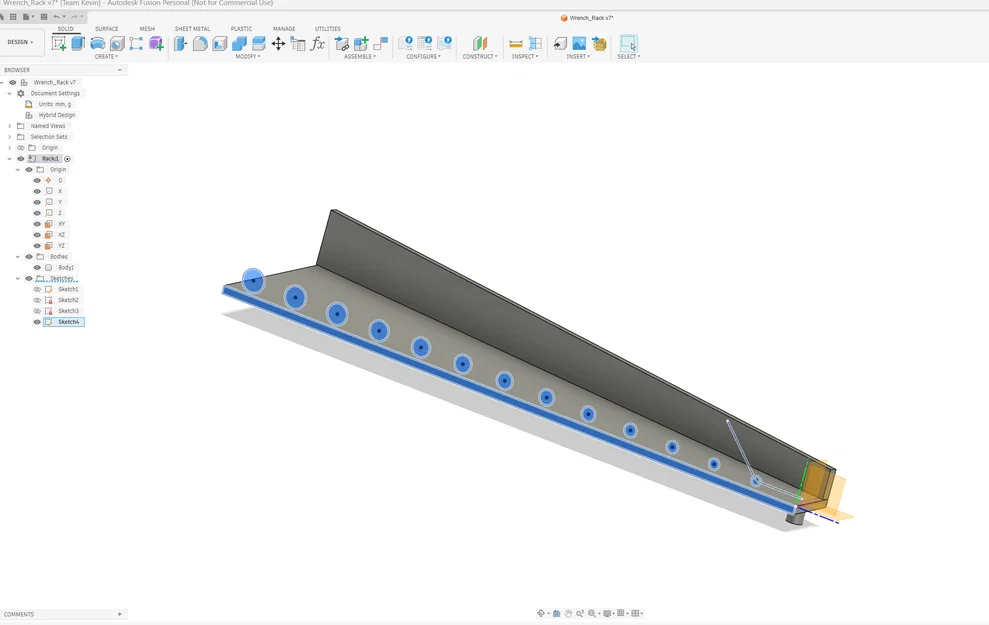Show hidden Sketch3 via eye icon

[37, 311]
